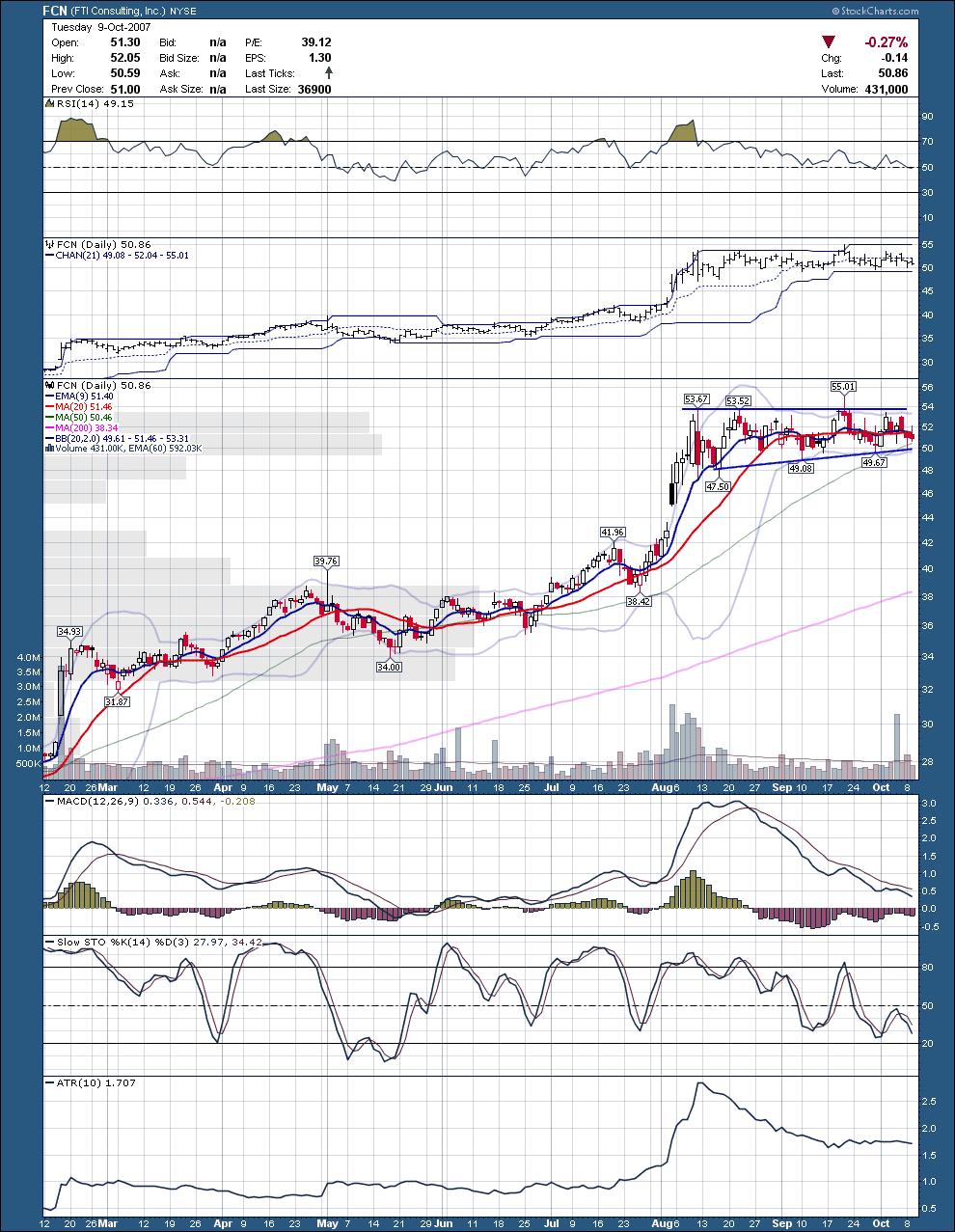Click the 55.01 high price label
The height and width of the screenshot is (1232, 955).
[x=843, y=385]
